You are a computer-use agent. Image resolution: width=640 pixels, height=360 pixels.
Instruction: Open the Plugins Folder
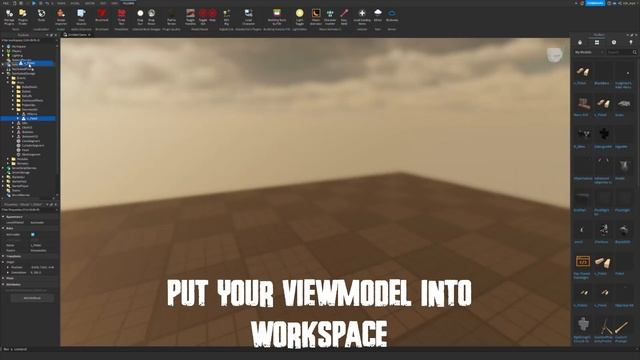23,17
